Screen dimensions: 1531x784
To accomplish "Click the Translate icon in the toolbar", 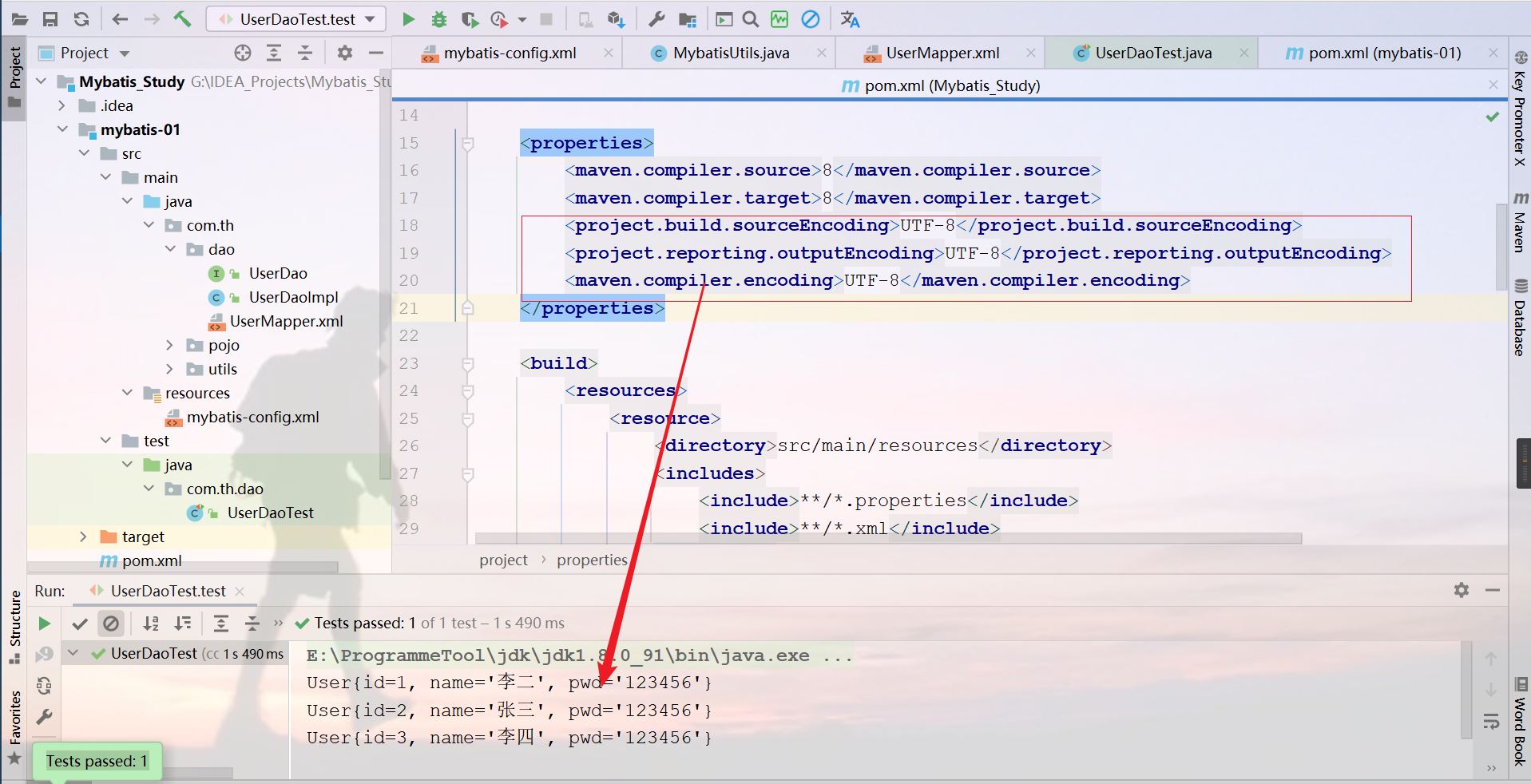I will click(850, 19).
